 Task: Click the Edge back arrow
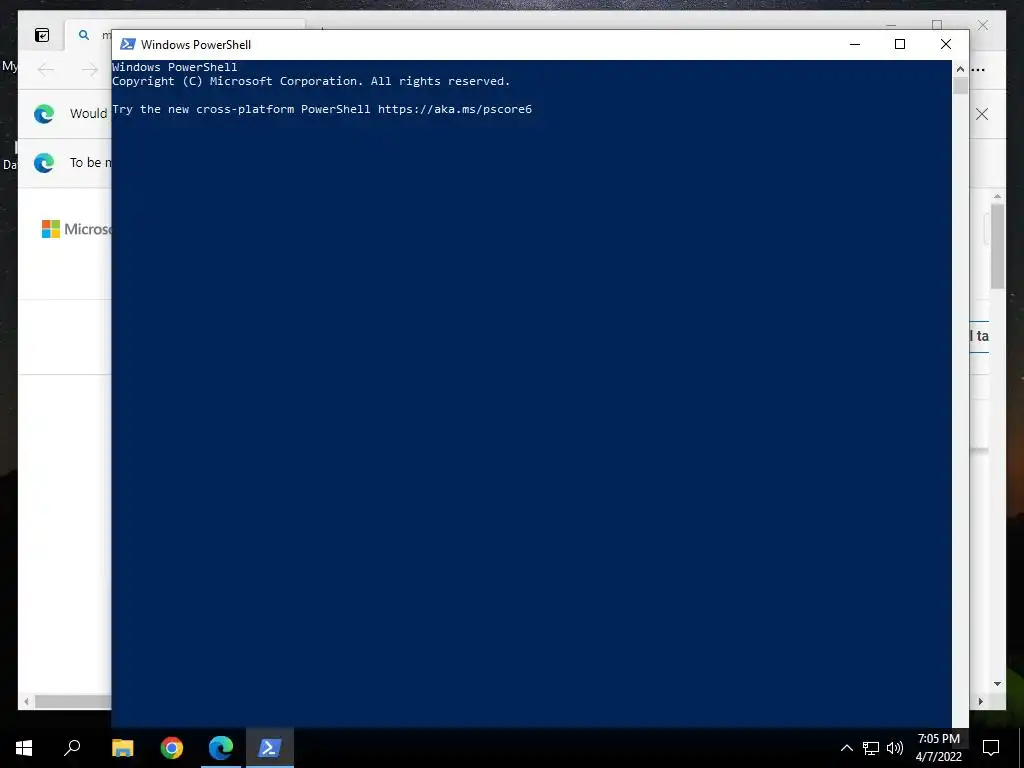pyautogui.click(x=46, y=69)
